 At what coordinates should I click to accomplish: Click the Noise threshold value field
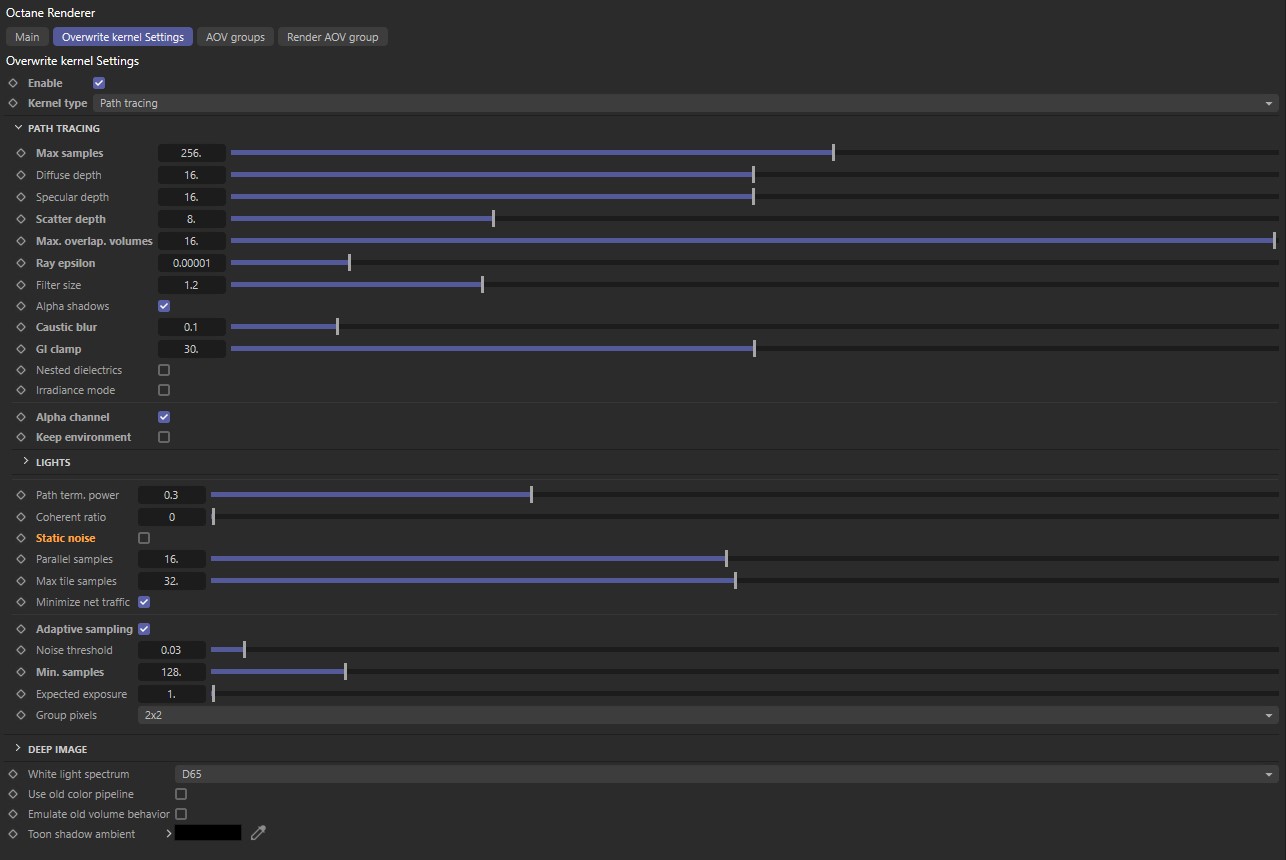coord(172,650)
